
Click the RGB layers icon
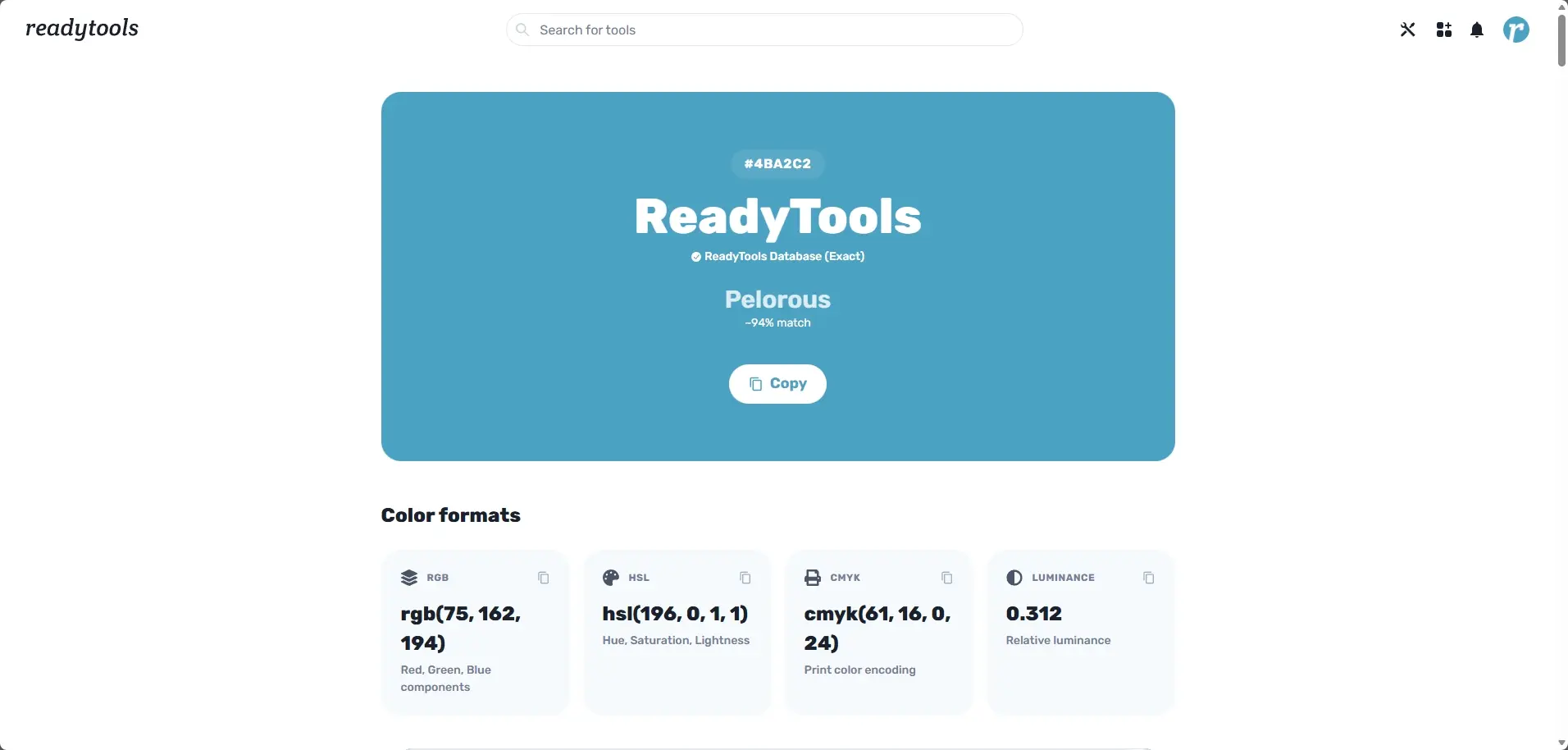[x=409, y=578]
